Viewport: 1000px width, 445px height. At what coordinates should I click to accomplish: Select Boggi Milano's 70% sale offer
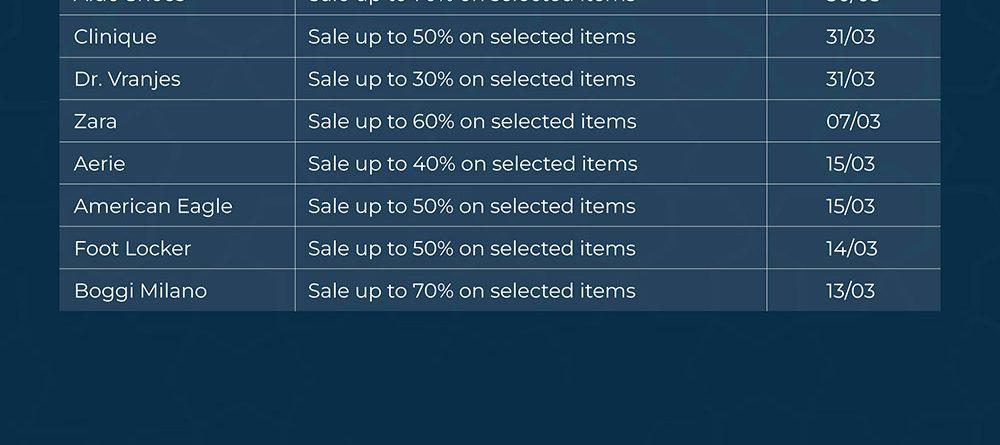coord(471,291)
